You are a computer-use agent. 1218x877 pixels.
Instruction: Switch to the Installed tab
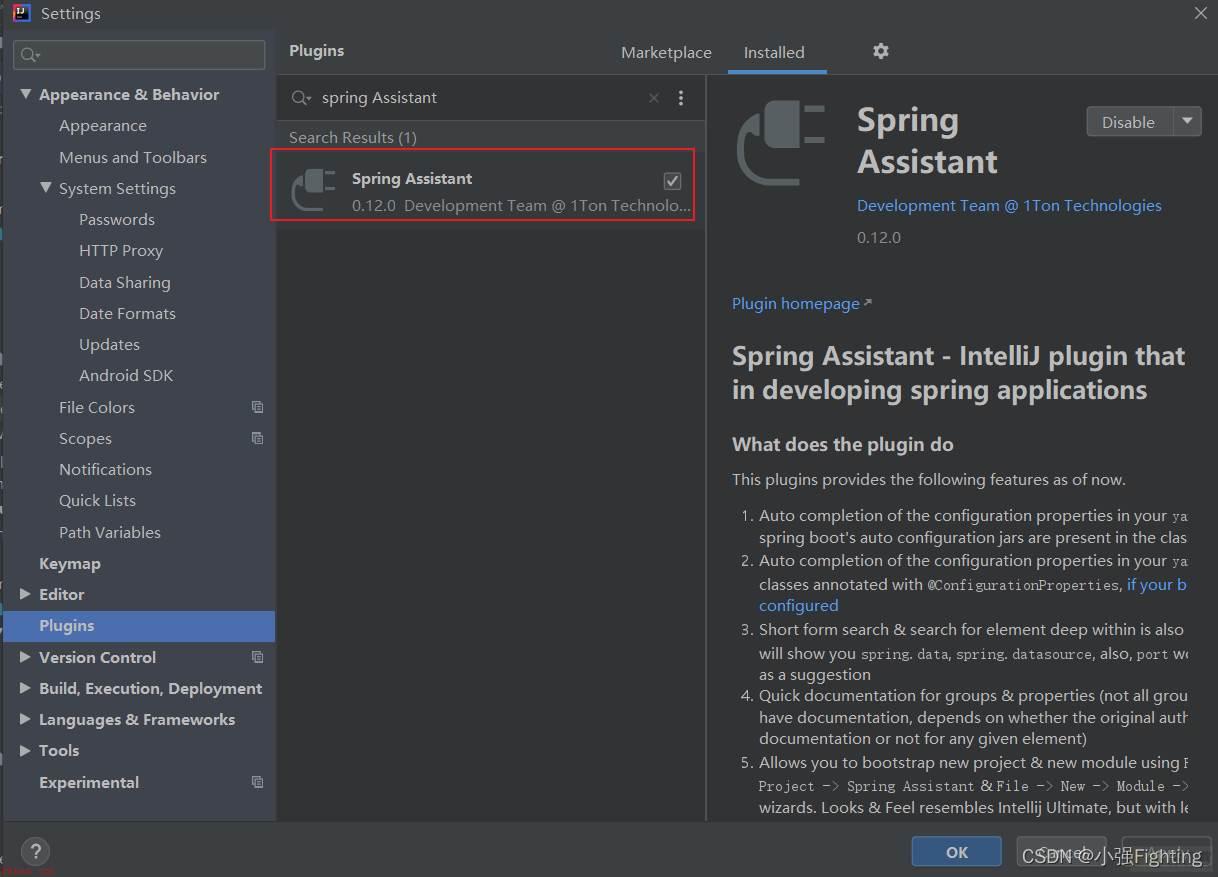[x=774, y=53]
